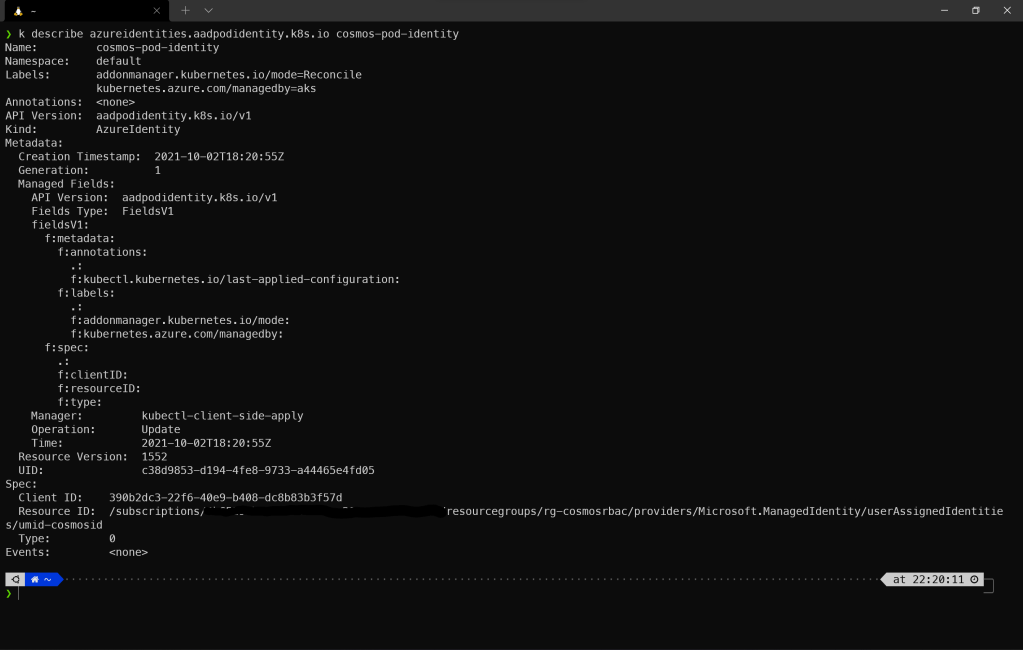Minimize the terminal window
Viewport: 1023px width, 650px height.
click(x=942, y=11)
